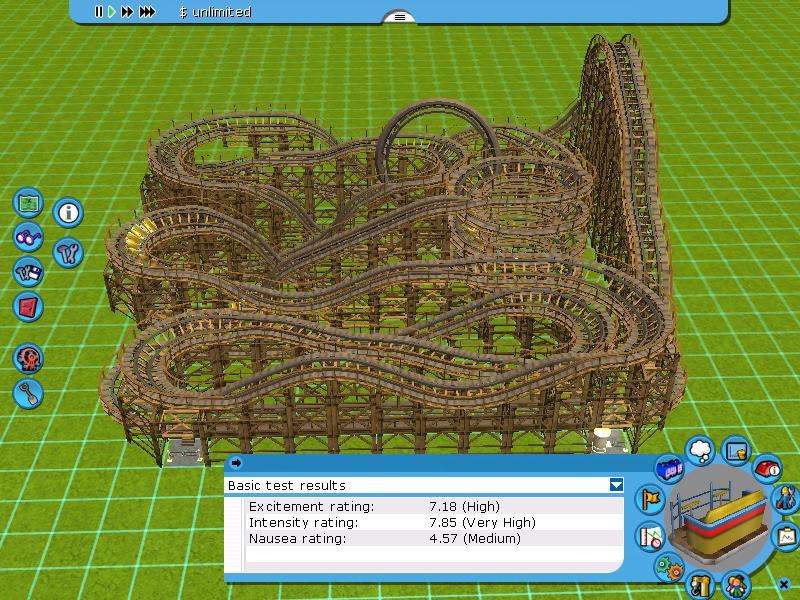The image size is (800, 600).
Task: Collapse ride panel with arrow button
Action: coord(236,463)
